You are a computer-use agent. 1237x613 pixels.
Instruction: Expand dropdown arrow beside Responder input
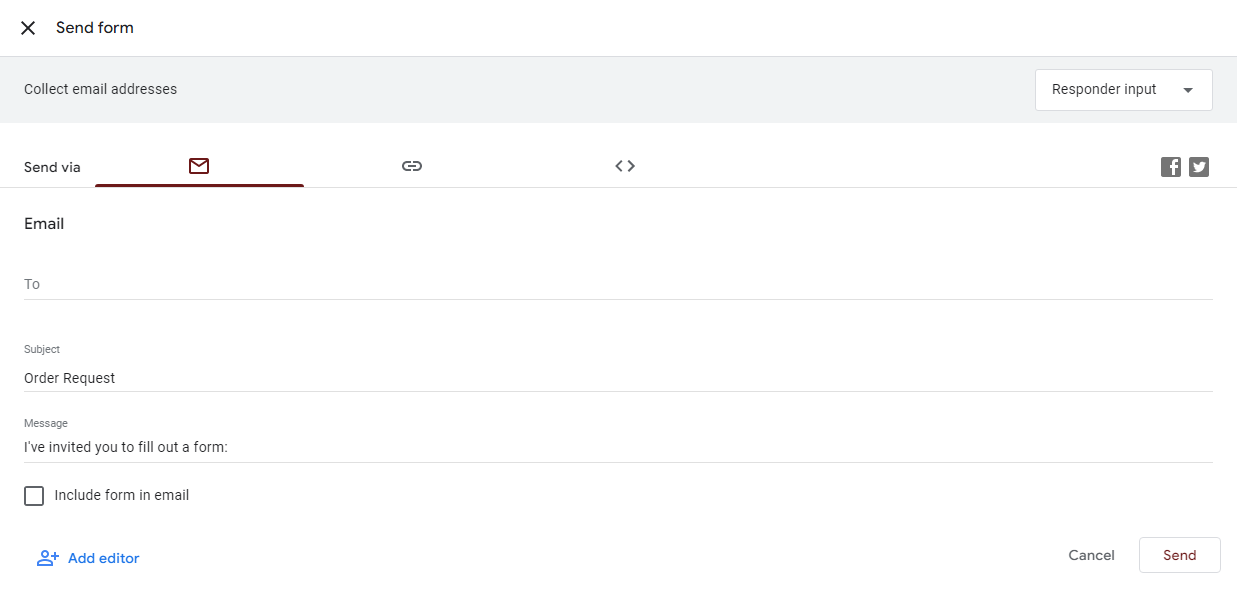(1188, 90)
